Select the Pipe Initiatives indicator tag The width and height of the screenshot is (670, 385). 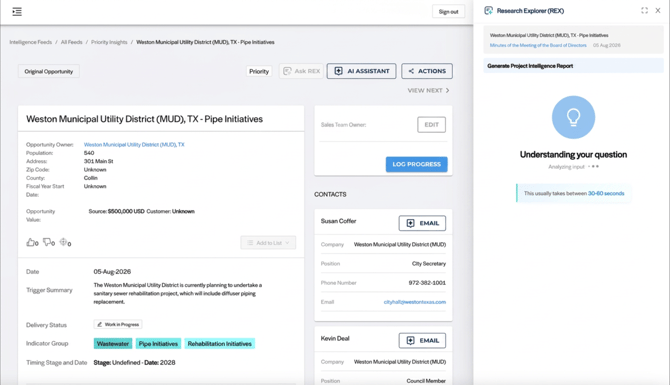click(158, 344)
